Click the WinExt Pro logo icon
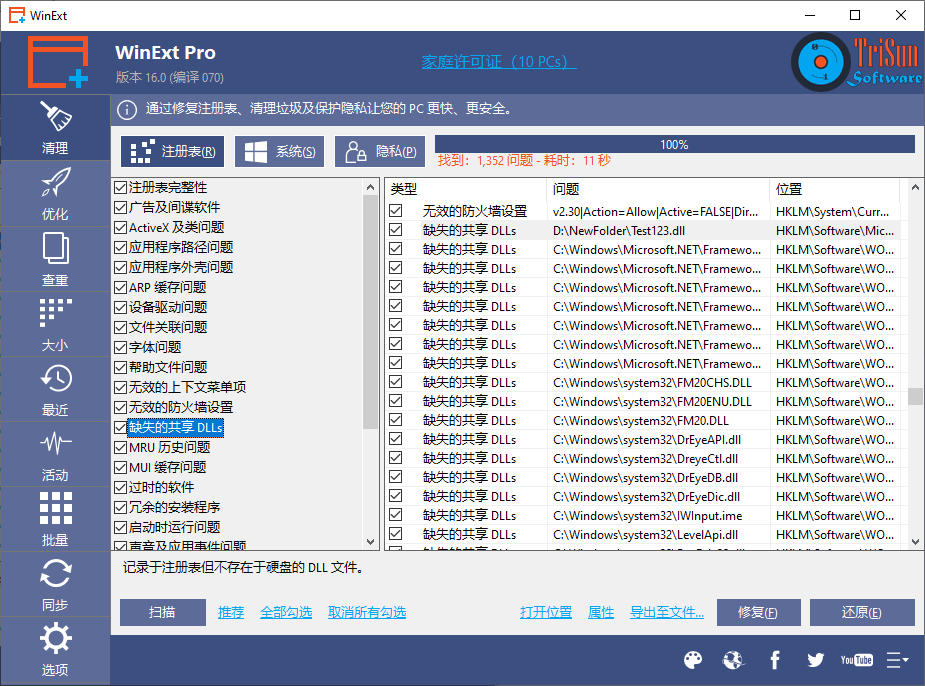The image size is (925, 686). (x=58, y=62)
